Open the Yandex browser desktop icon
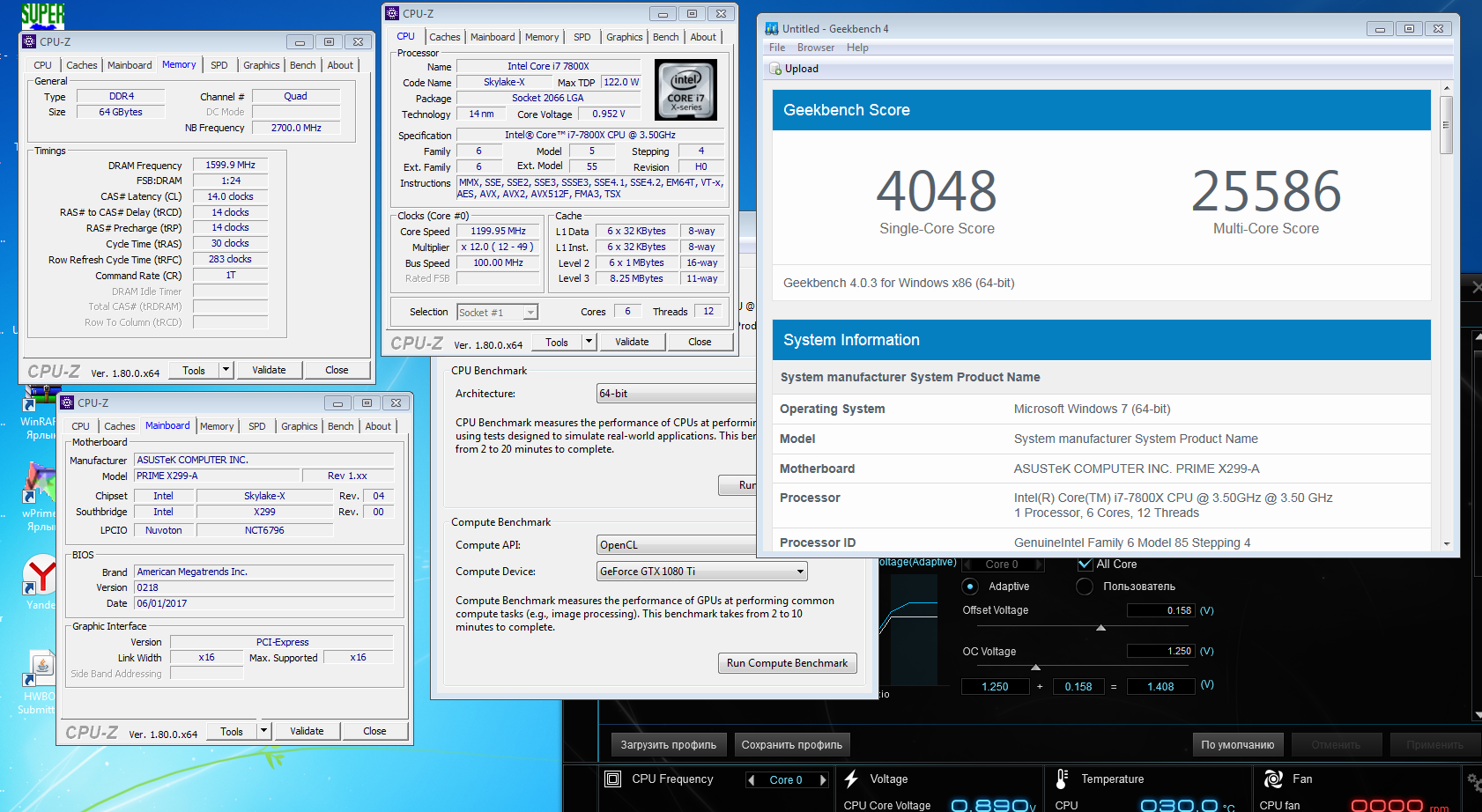The width and height of the screenshot is (1482, 812). pos(40,580)
